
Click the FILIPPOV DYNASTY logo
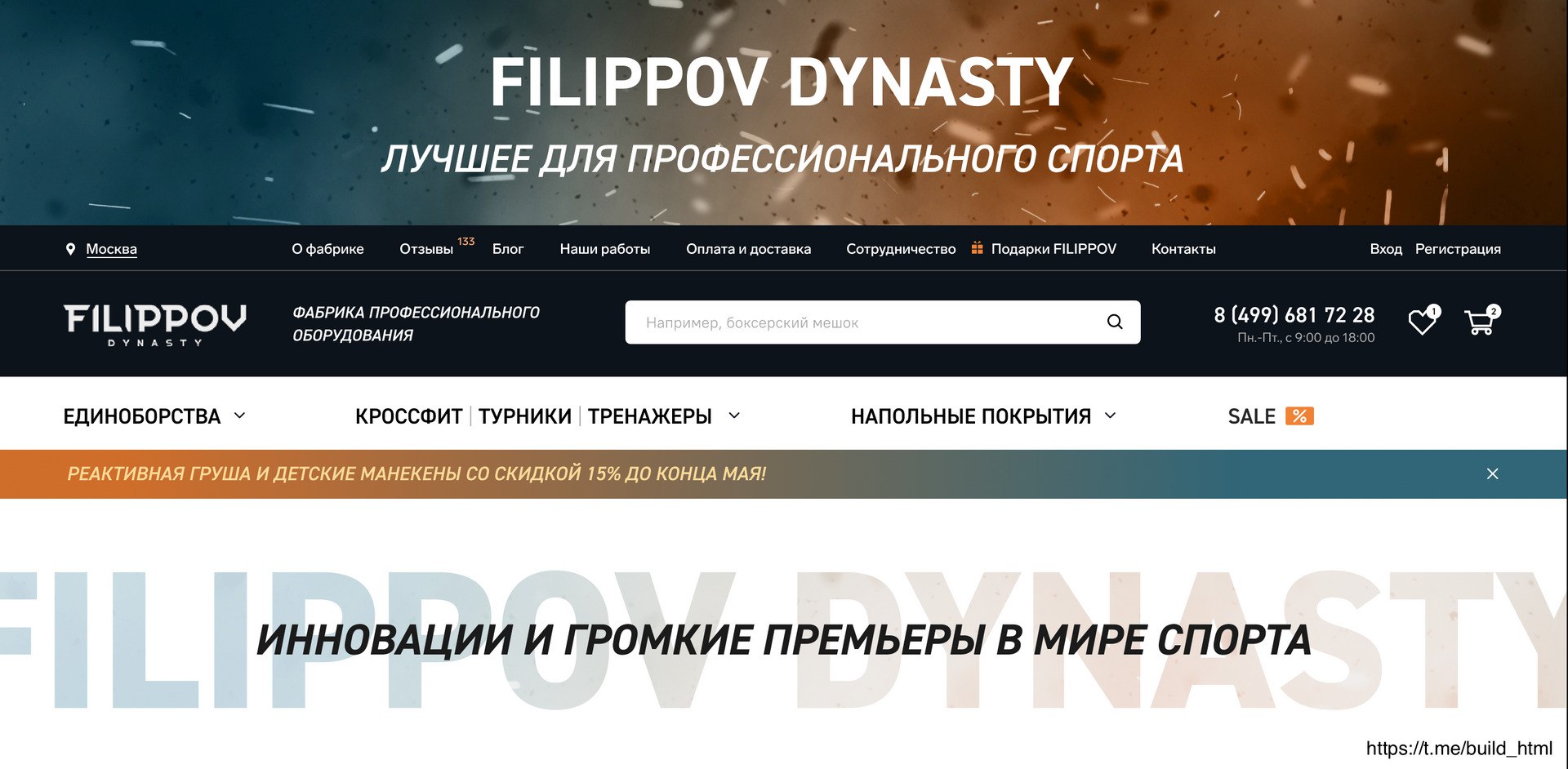click(155, 325)
